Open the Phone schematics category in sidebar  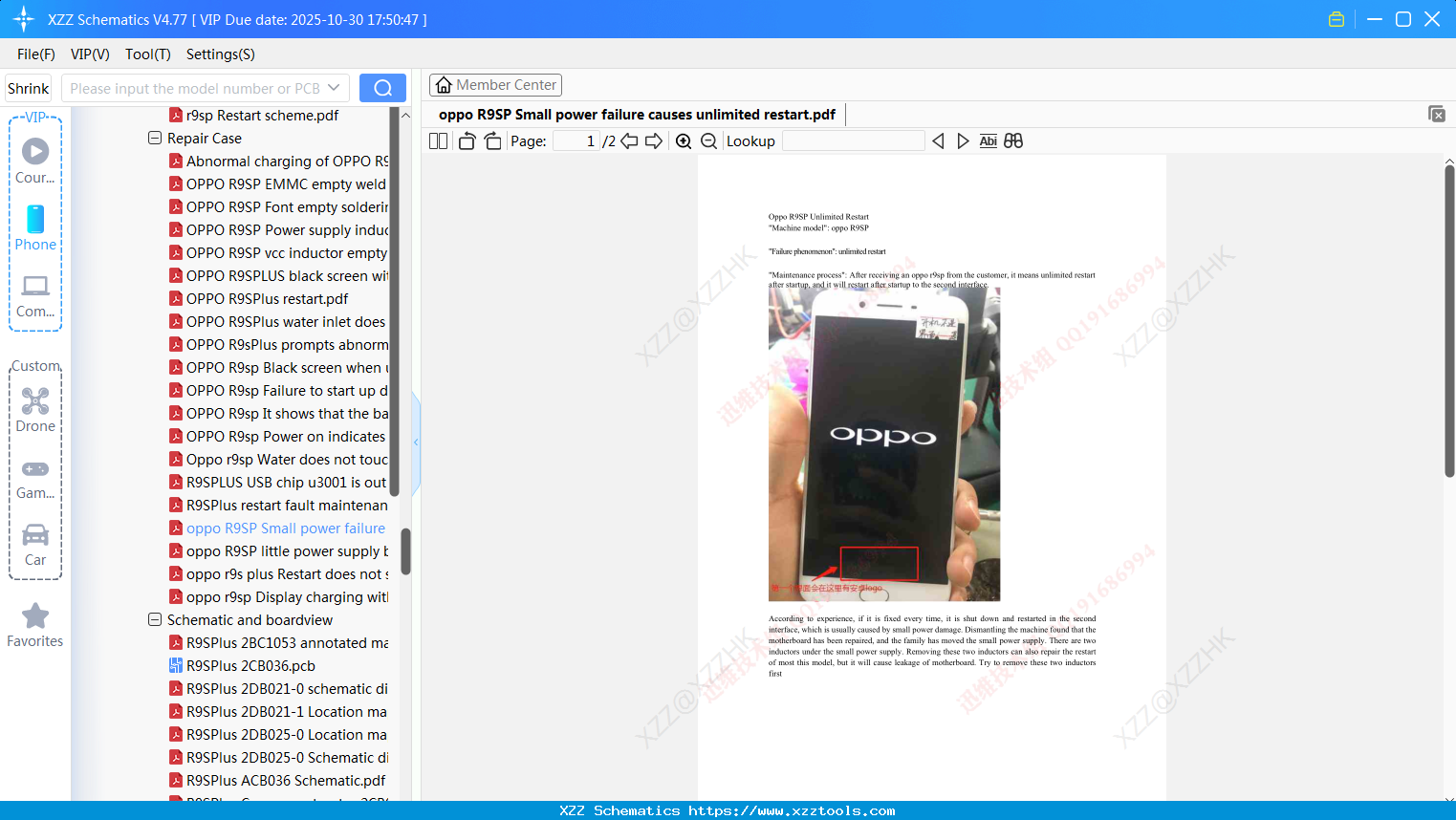[x=34, y=228]
